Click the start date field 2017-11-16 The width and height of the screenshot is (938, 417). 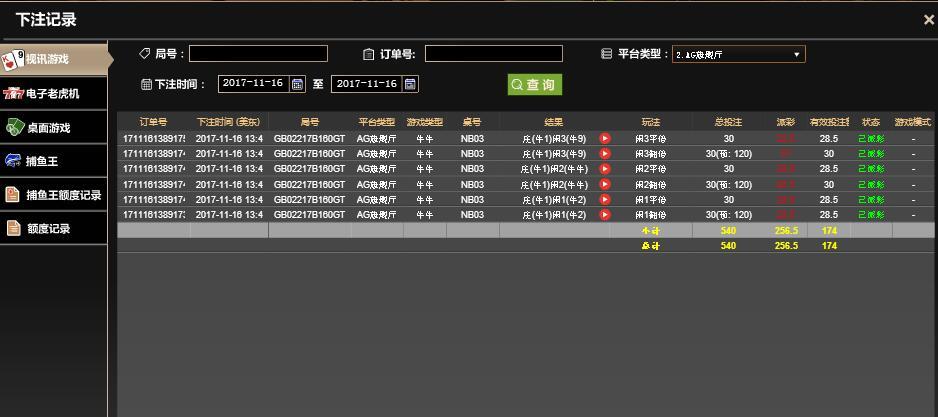pos(253,84)
